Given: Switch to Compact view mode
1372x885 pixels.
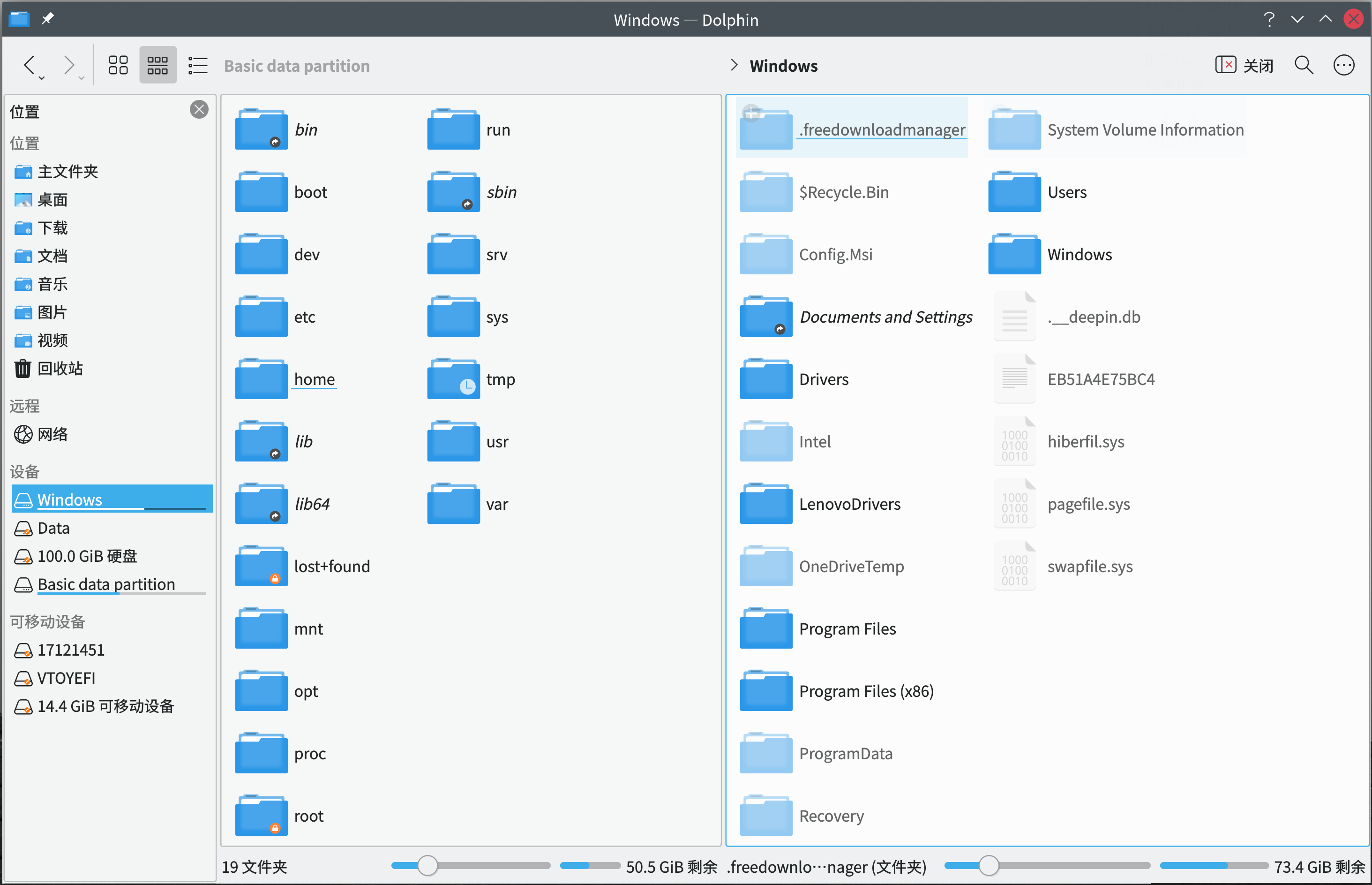Looking at the screenshot, I should click(x=157, y=65).
